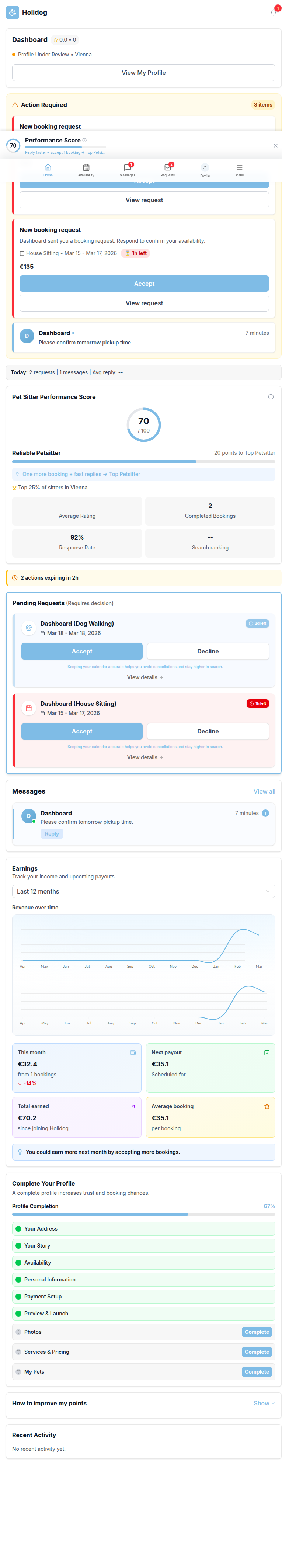Open the notifications bell

click(274, 12)
